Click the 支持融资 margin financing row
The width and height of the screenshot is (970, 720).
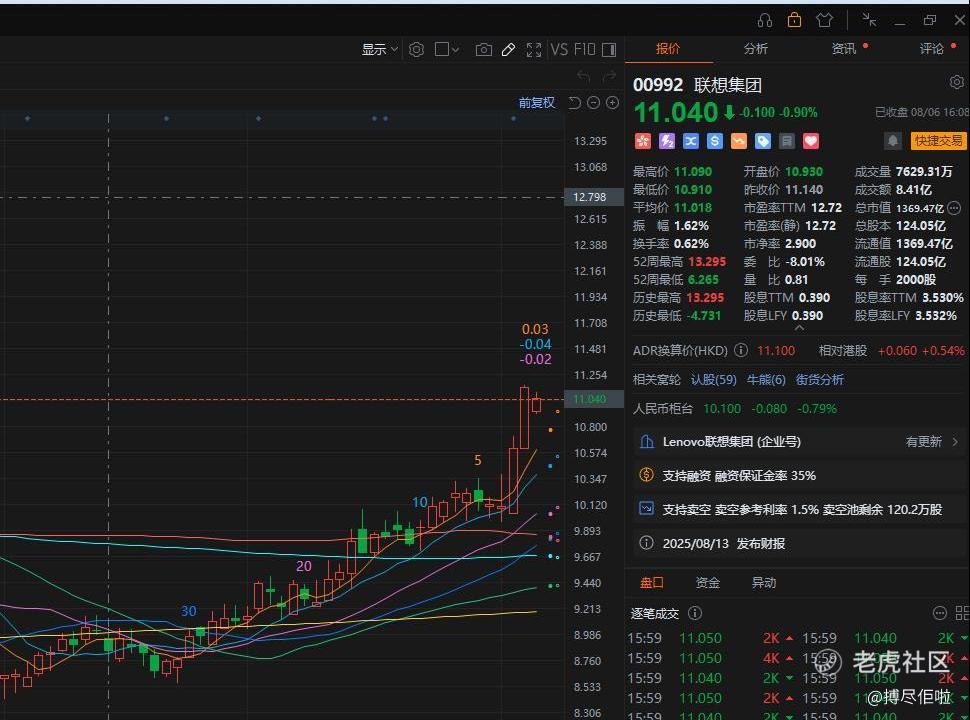pos(799,476)
